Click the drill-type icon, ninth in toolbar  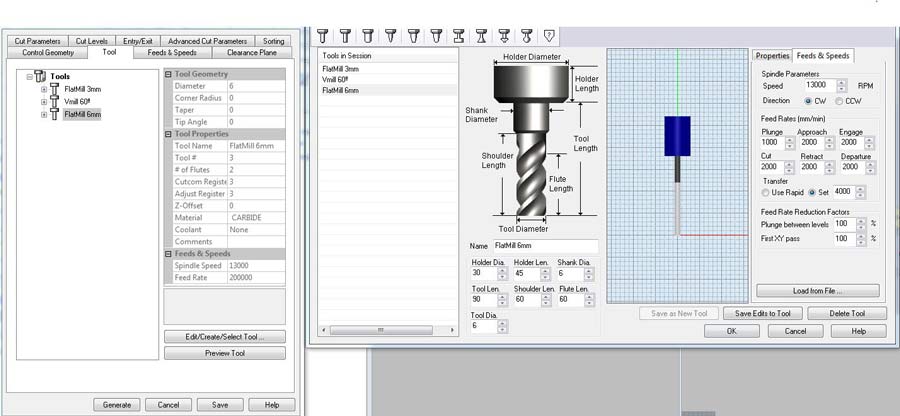tap(504, 36)
